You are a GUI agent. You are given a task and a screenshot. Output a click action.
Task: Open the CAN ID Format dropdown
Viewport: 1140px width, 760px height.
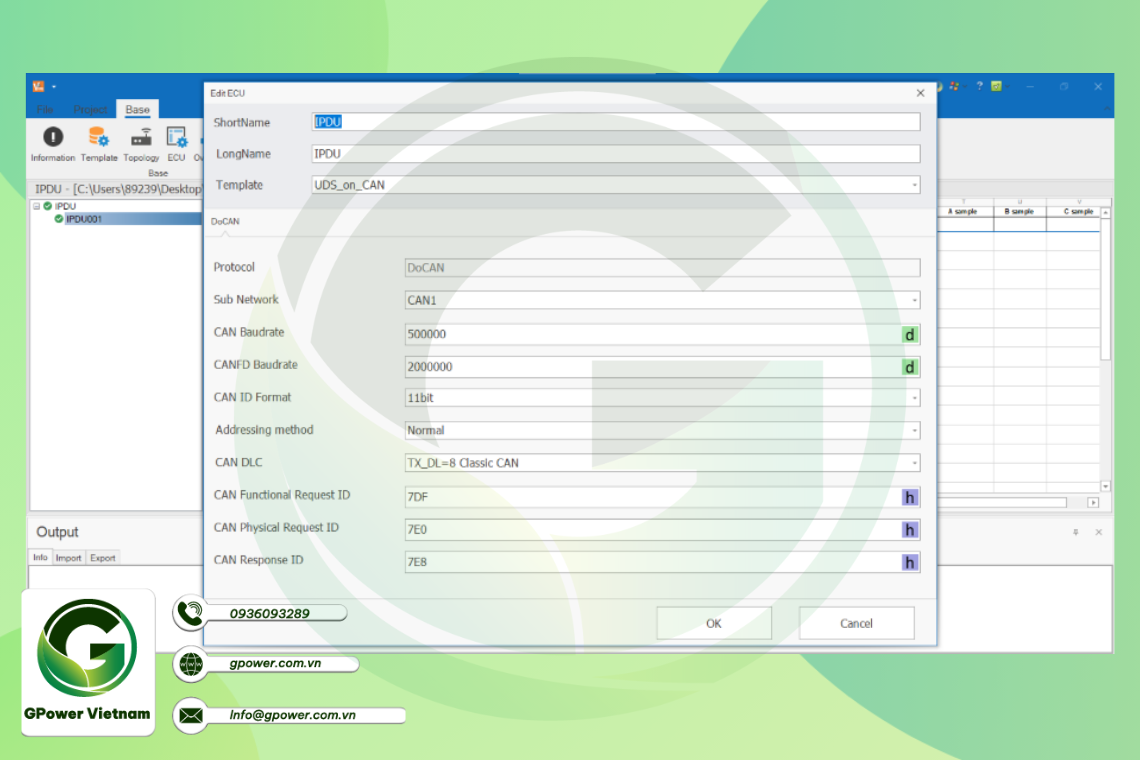click(914, 398)
